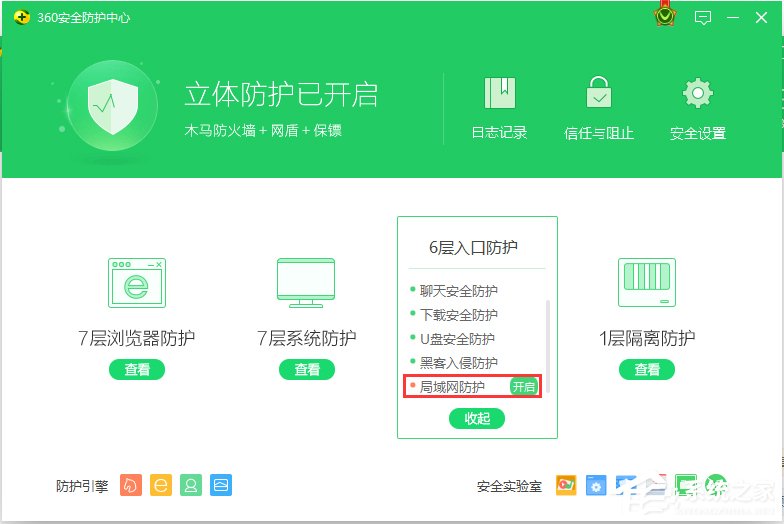
Task: Open the feedback message icon in title bar
Action: [703, 18]
